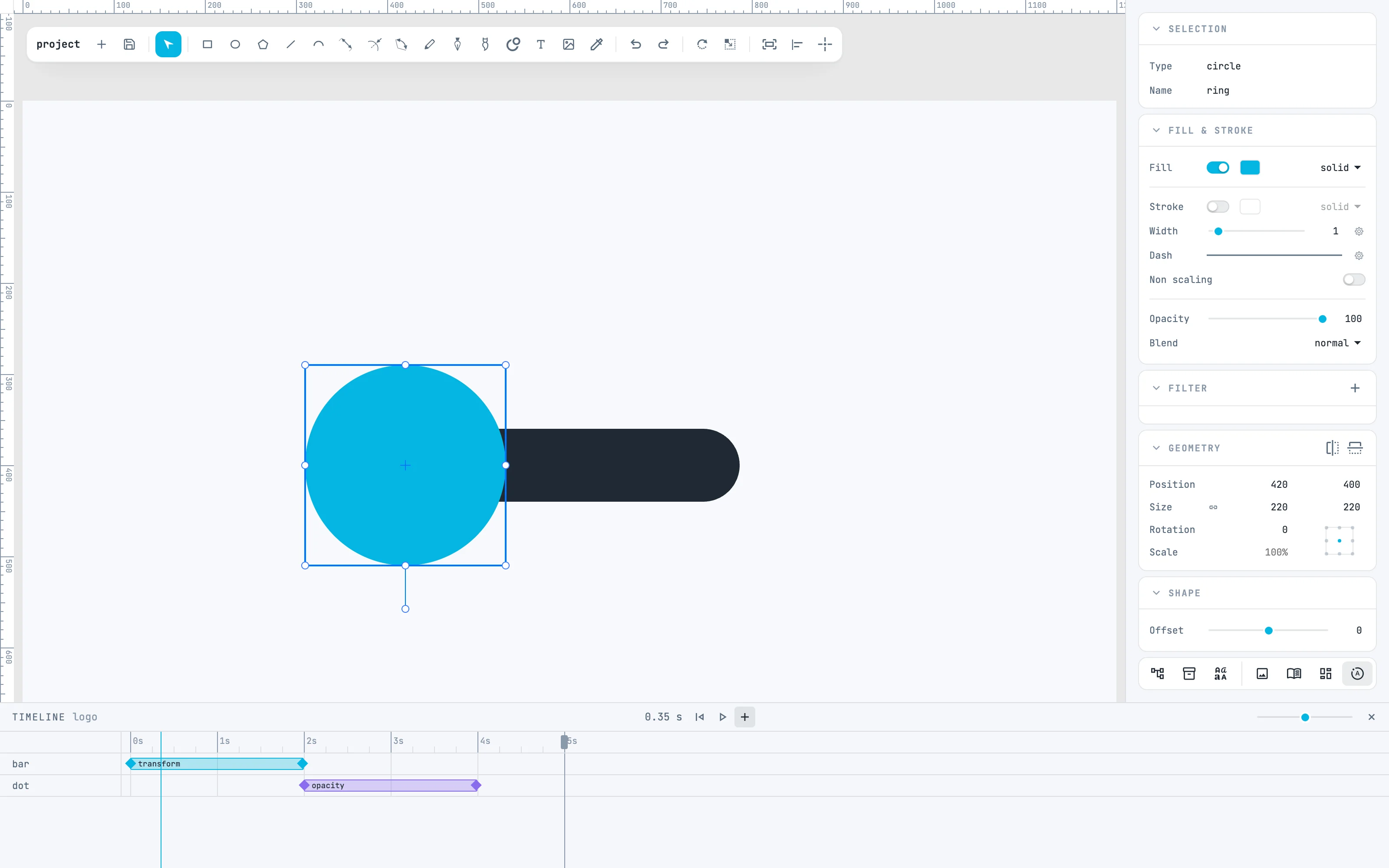The width and height of the screenshot is (1389, 868).
Task: Open the Align objects tool
Action: 797,44
